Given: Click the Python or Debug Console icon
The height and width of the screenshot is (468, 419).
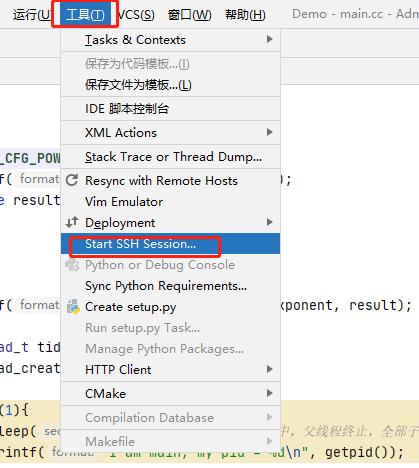Looking at the screenshot, I should (x=72, y=265).
